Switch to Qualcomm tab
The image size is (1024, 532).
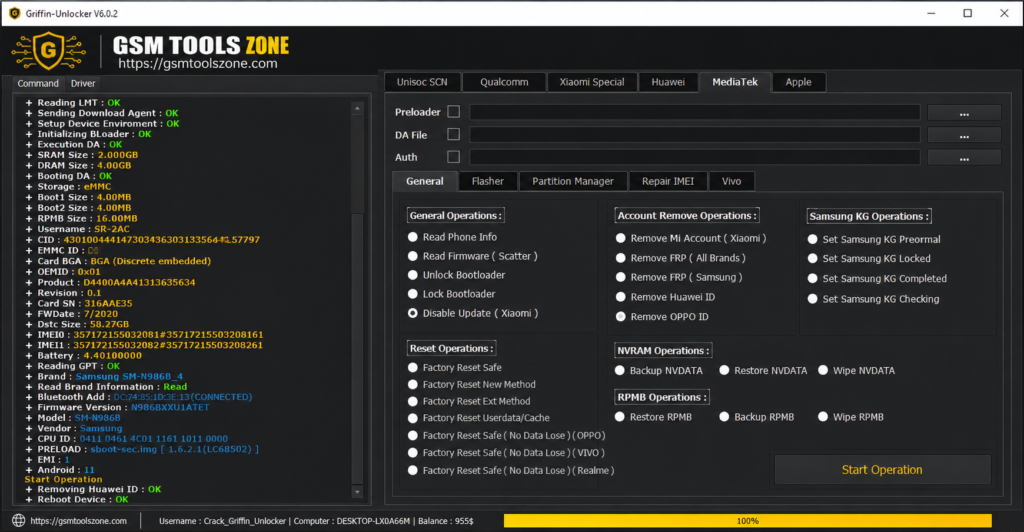[x=504, y=82]
